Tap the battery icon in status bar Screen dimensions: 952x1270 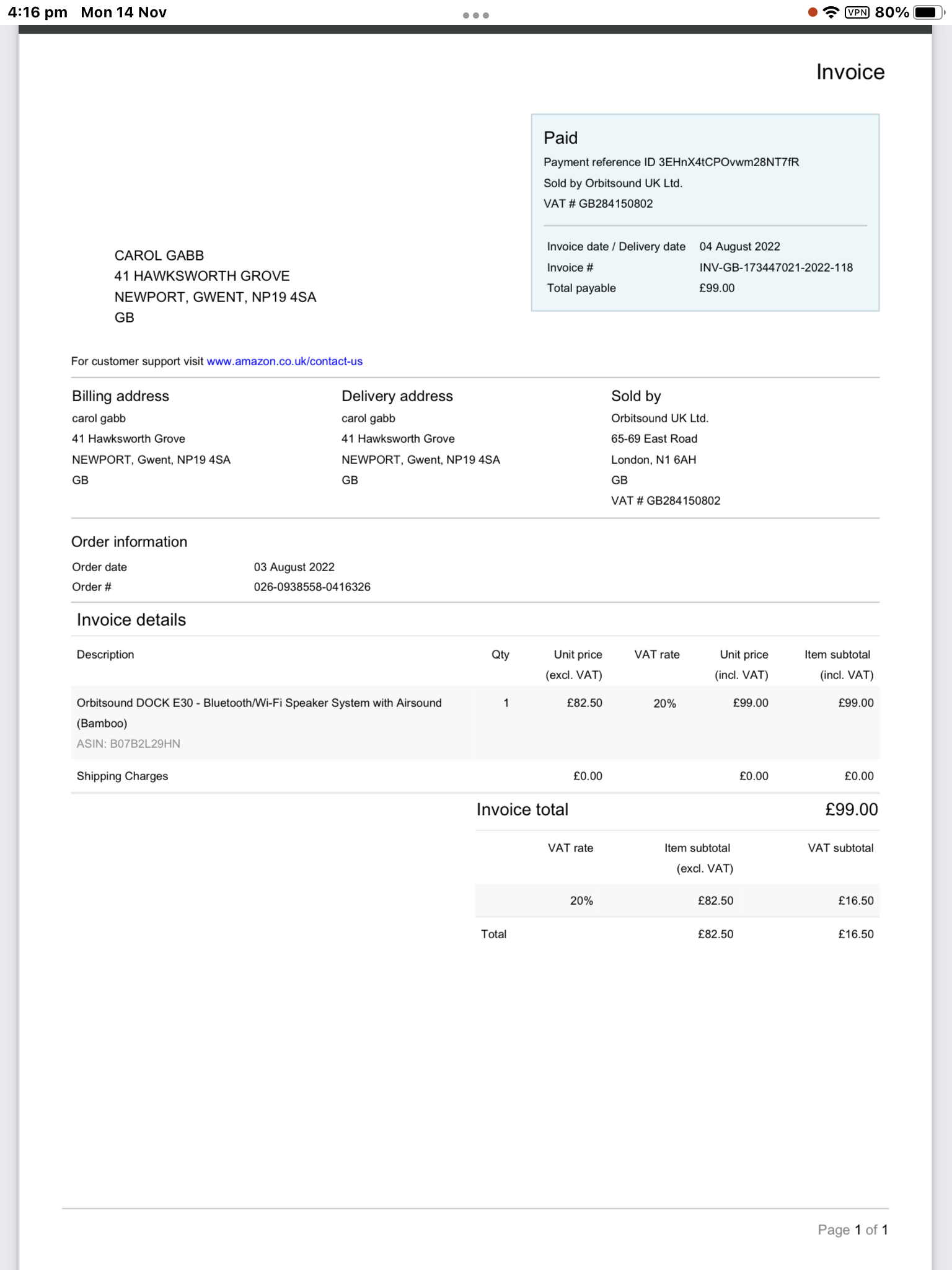tap(929, 12)
